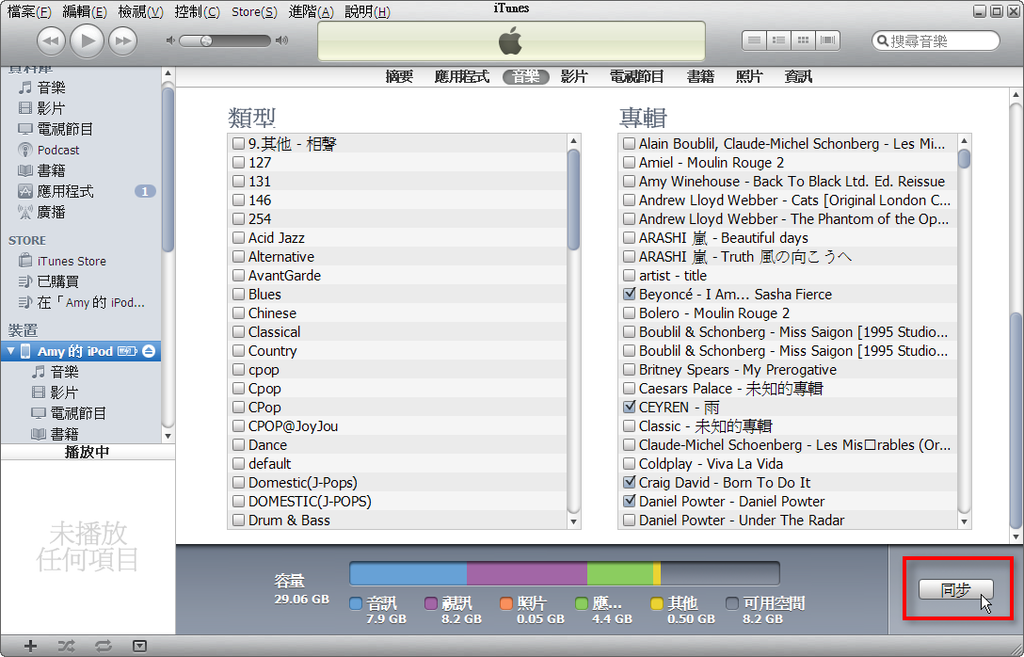Switch to the 摘要 tab
The width and height of the screenshot is (1024, 657).
(x=399, y=77)
